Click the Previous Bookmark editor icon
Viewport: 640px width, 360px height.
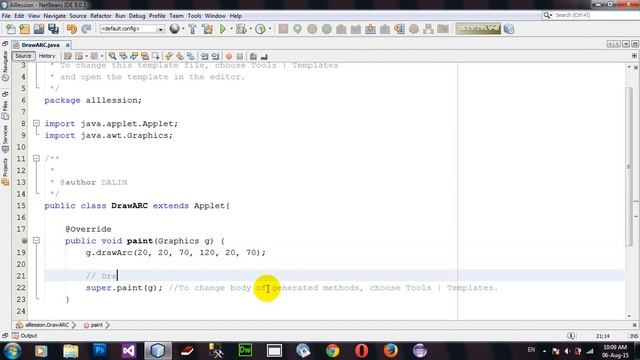169,56
